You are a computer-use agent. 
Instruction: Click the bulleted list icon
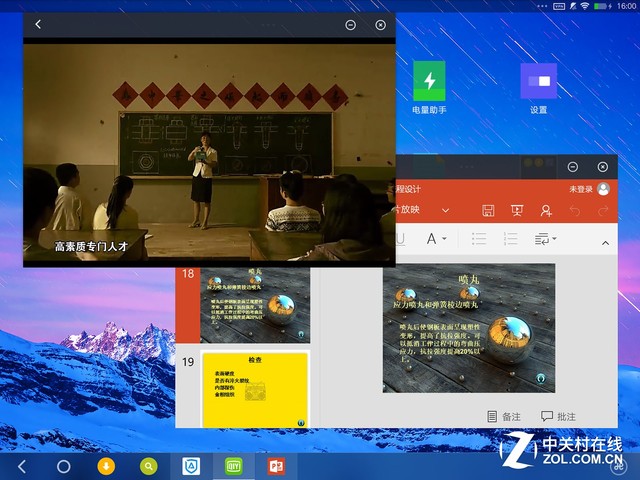click(x=479, y=239)
